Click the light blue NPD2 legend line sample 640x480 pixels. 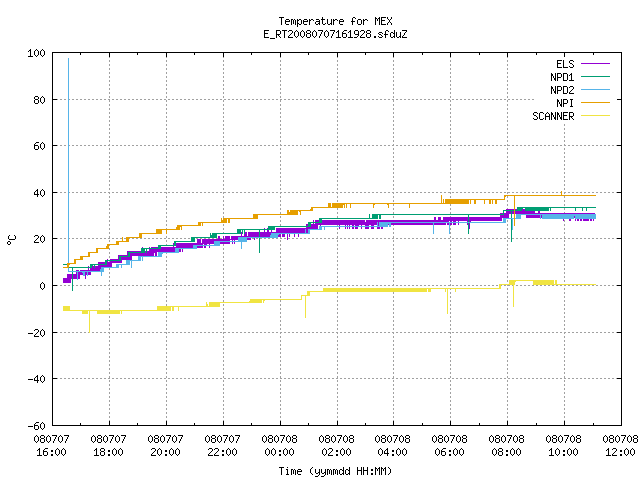coord(595,90)
